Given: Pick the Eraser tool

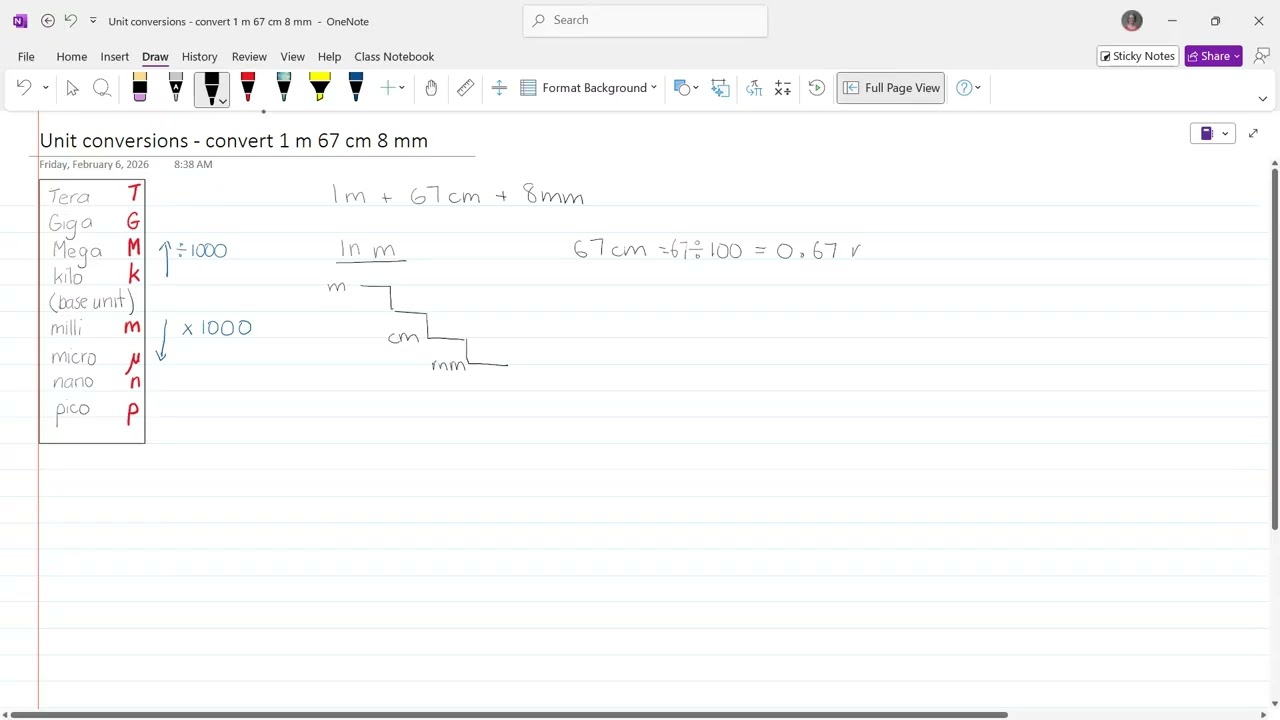Looking at the screenshot, I should (x=140, y=88).
